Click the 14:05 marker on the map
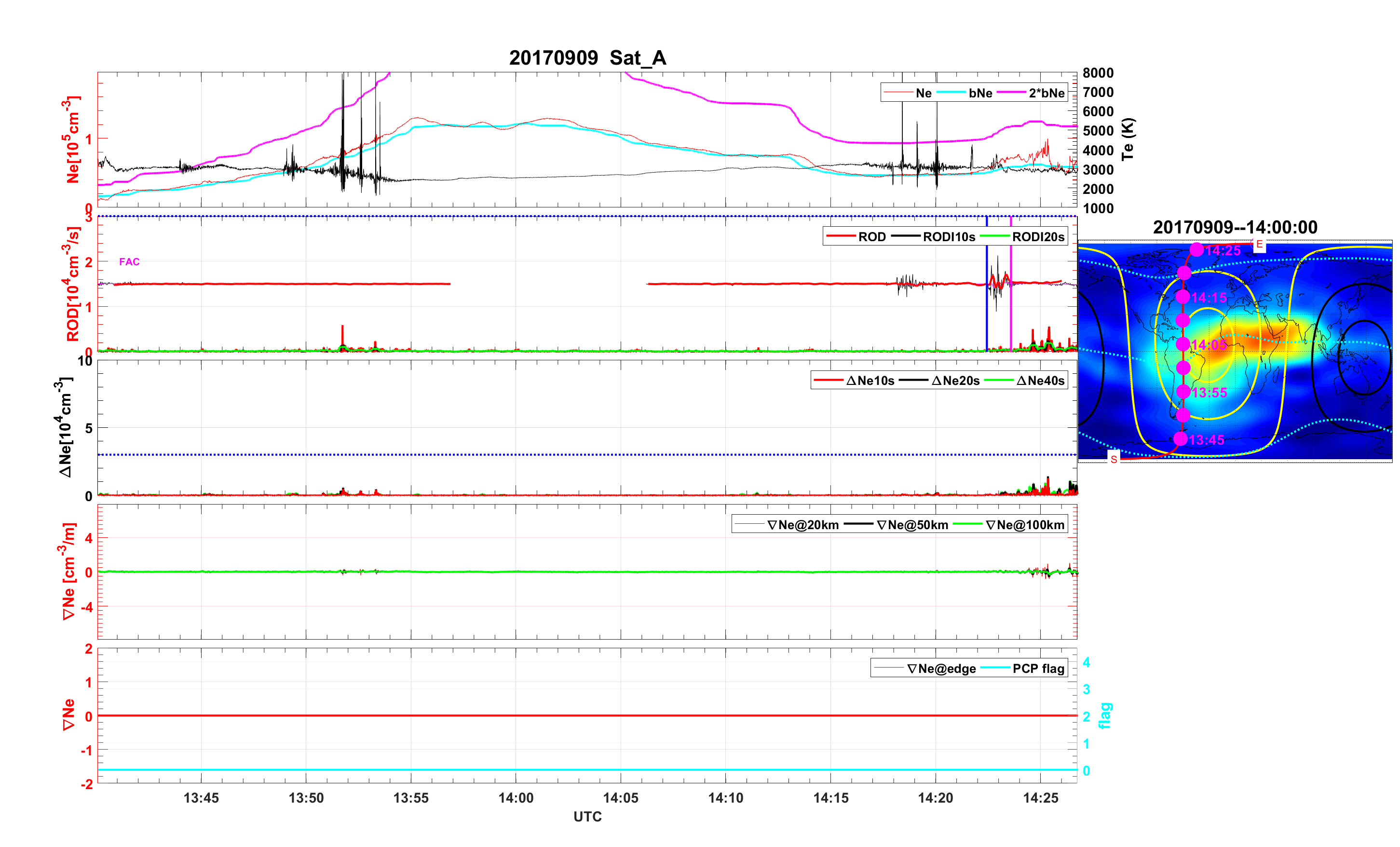The width and height of the screenshot is (1400, 847). pyautogui.click(x=1183, y=344)
